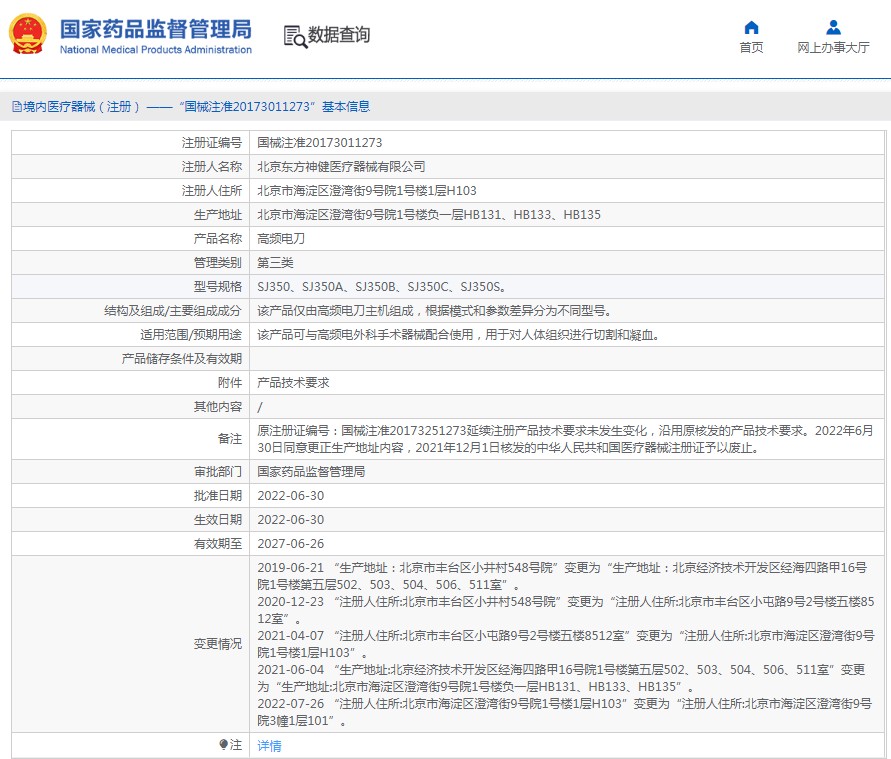Click the national emblem logo

pyautogui.click(x=27, y=34)
